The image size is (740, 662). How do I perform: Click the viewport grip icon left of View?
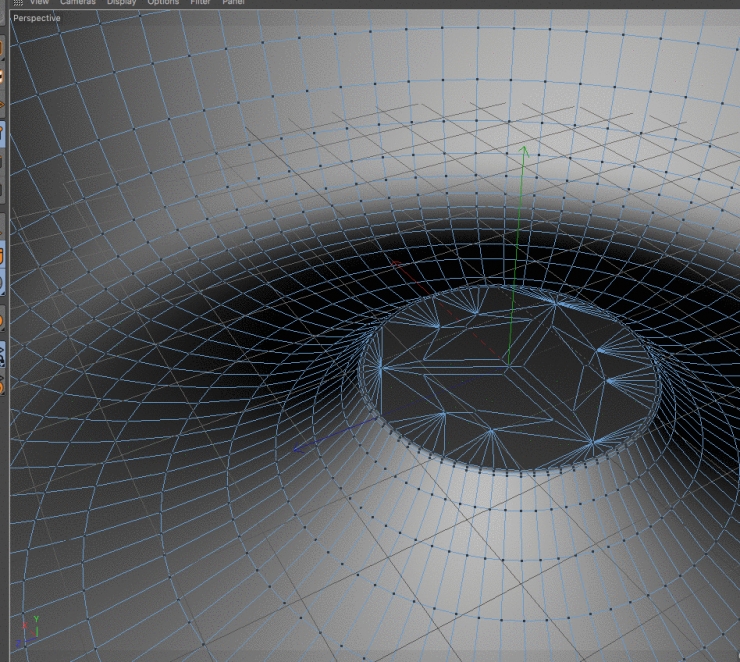coord(17,3)
